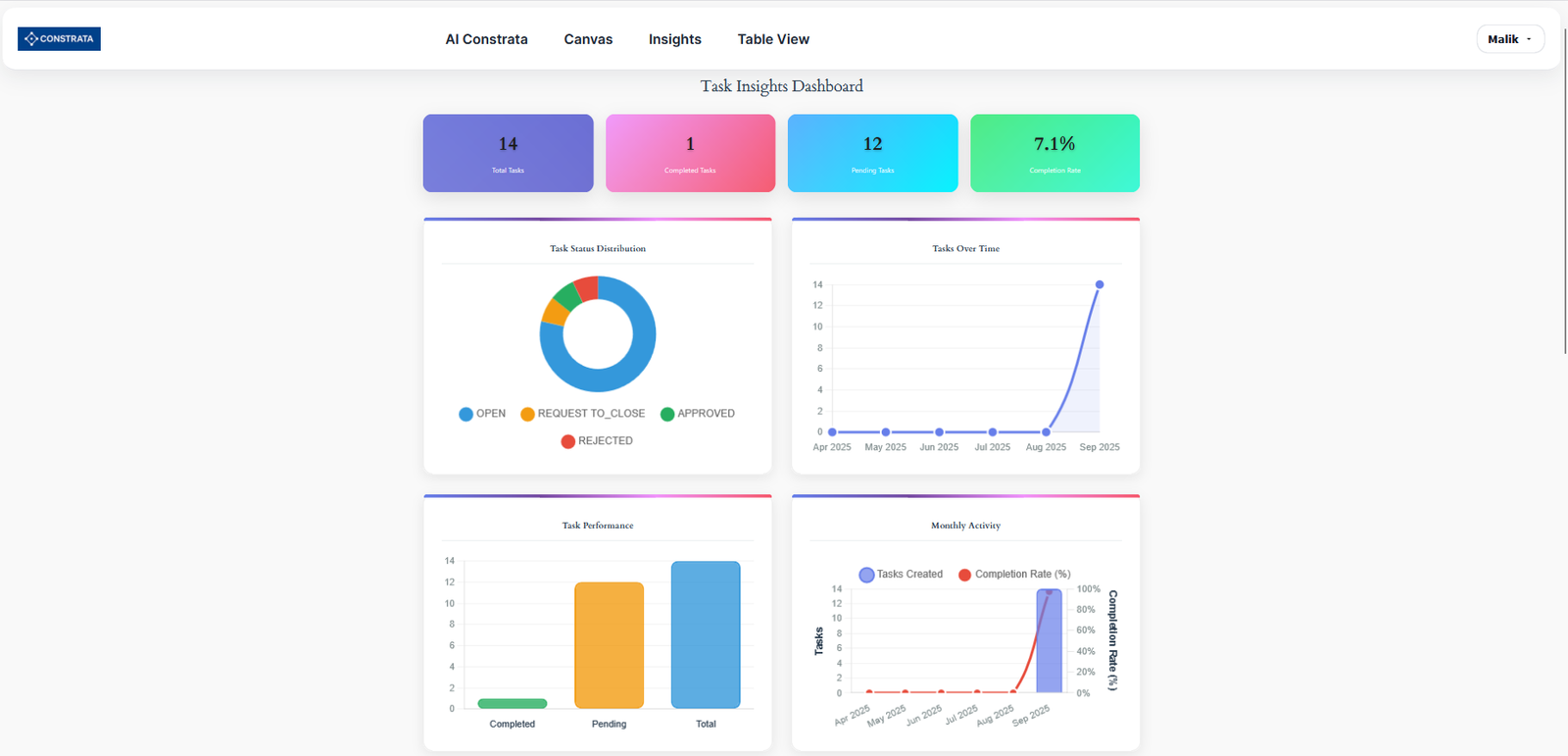Click the Completion Rate summary card

[1054, 153]
